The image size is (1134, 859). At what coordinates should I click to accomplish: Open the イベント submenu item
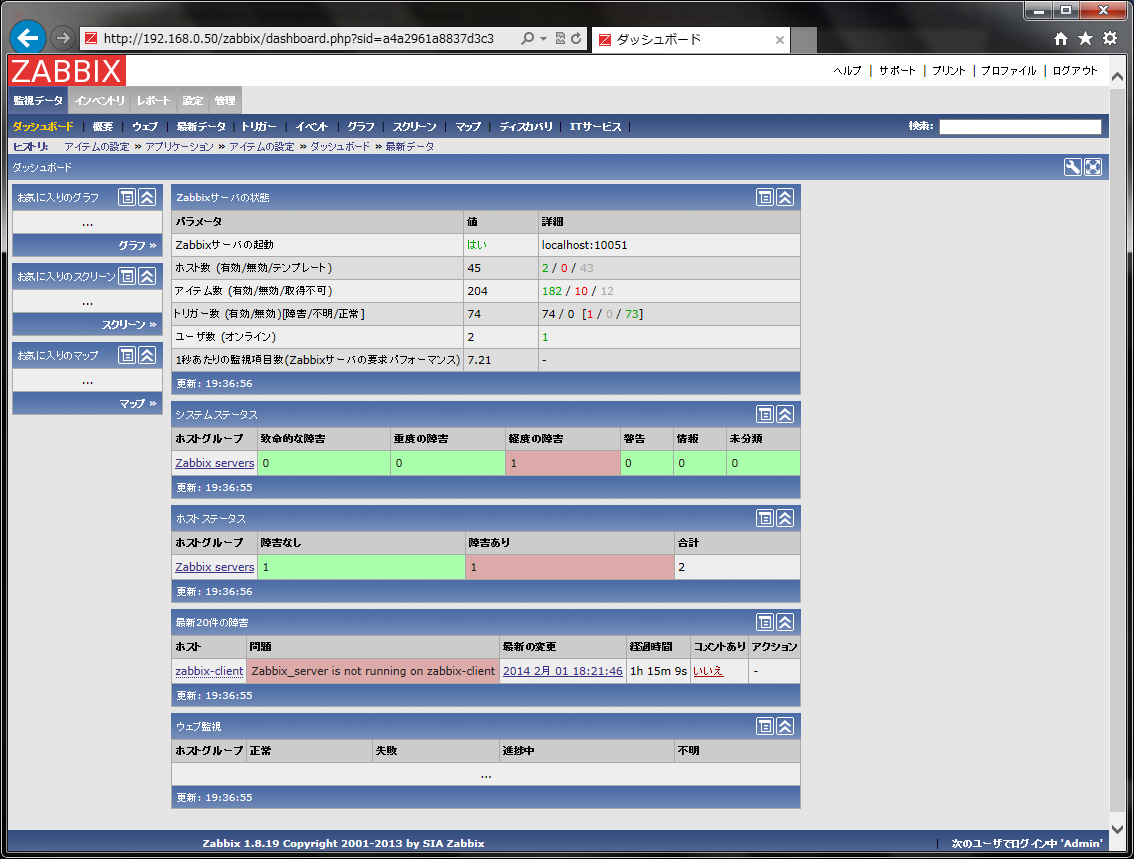(x=312, y=127)
